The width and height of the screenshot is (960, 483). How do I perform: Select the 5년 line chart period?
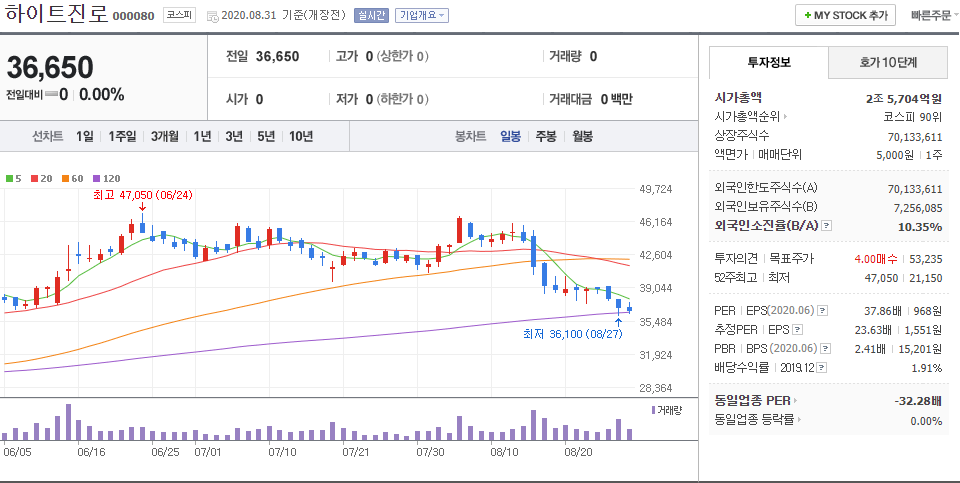point(266,136)
